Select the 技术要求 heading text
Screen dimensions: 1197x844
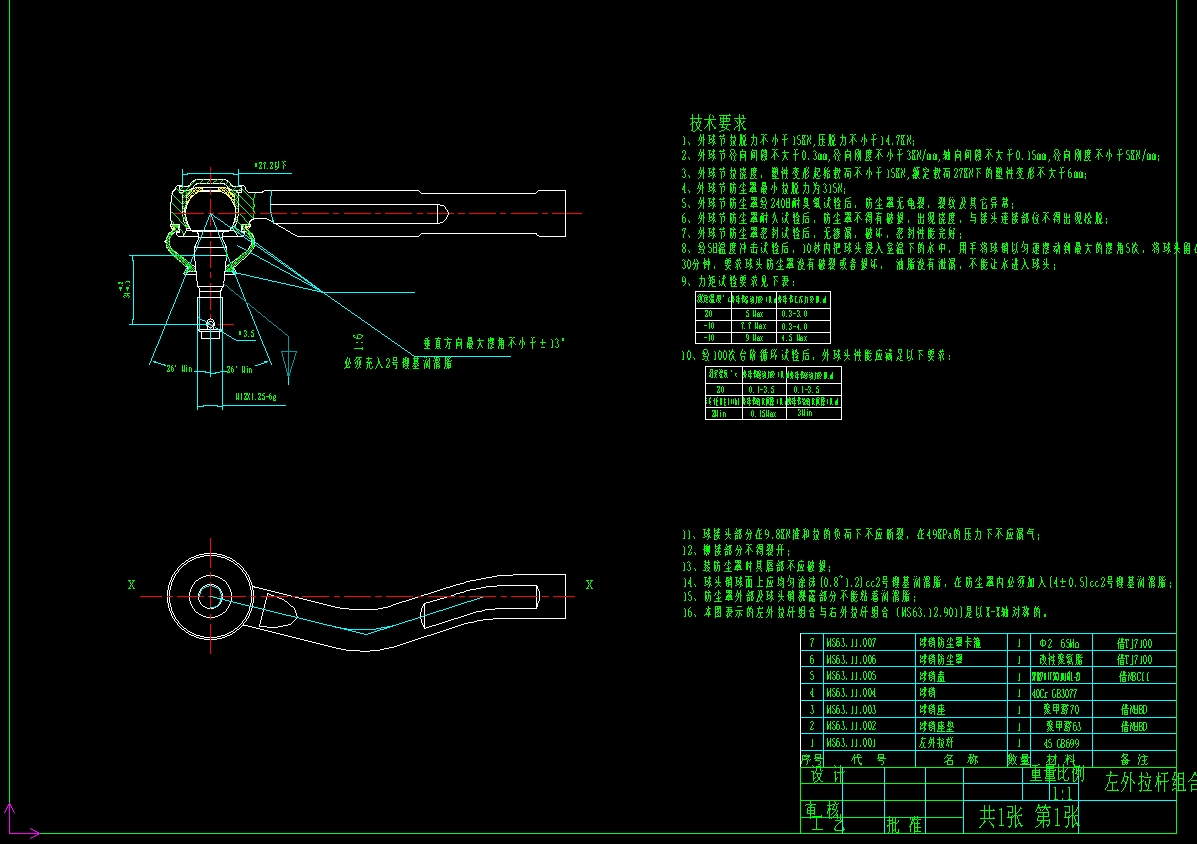click(718, 123)
